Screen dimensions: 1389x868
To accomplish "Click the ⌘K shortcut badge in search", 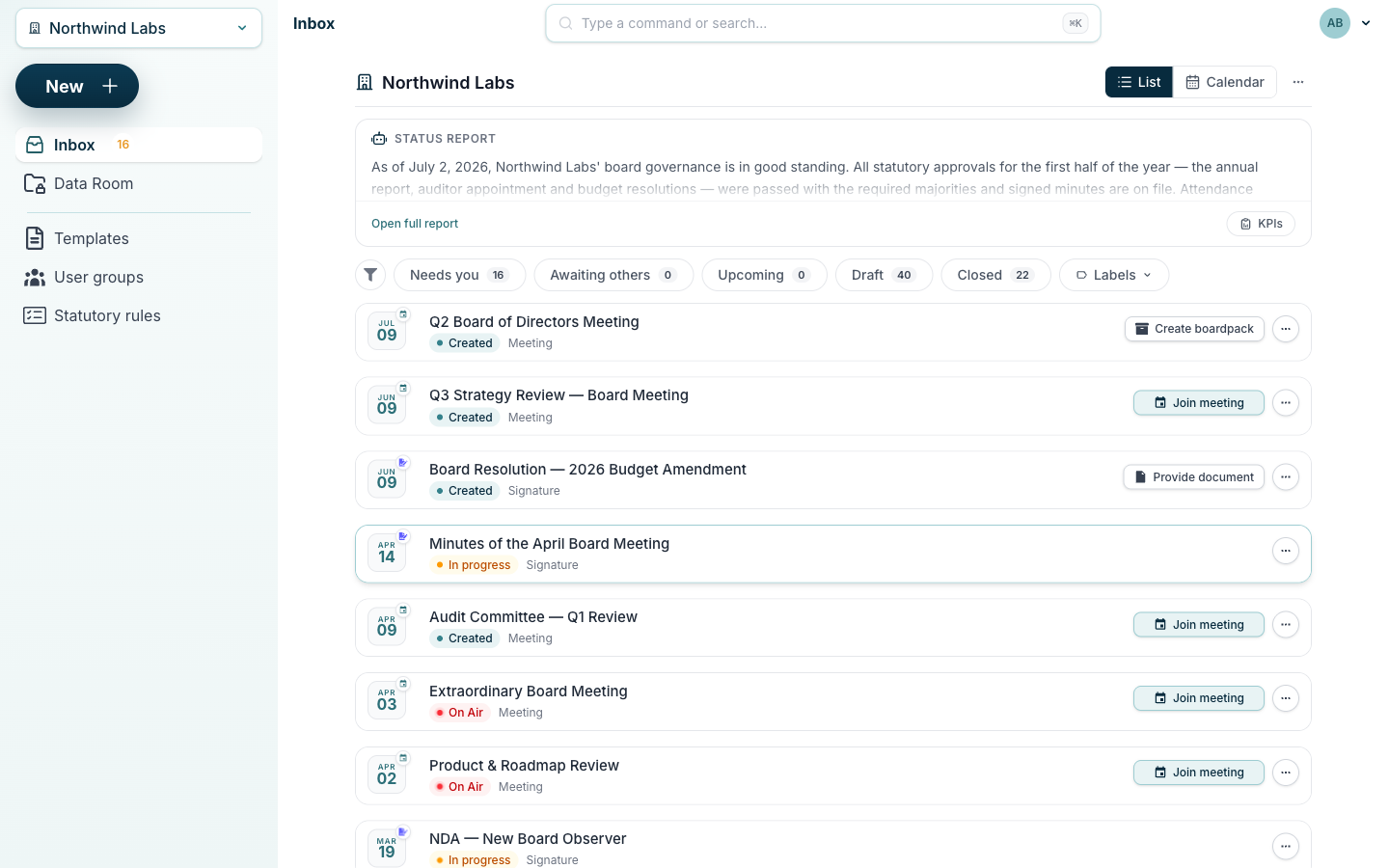I will point(1075,23).
